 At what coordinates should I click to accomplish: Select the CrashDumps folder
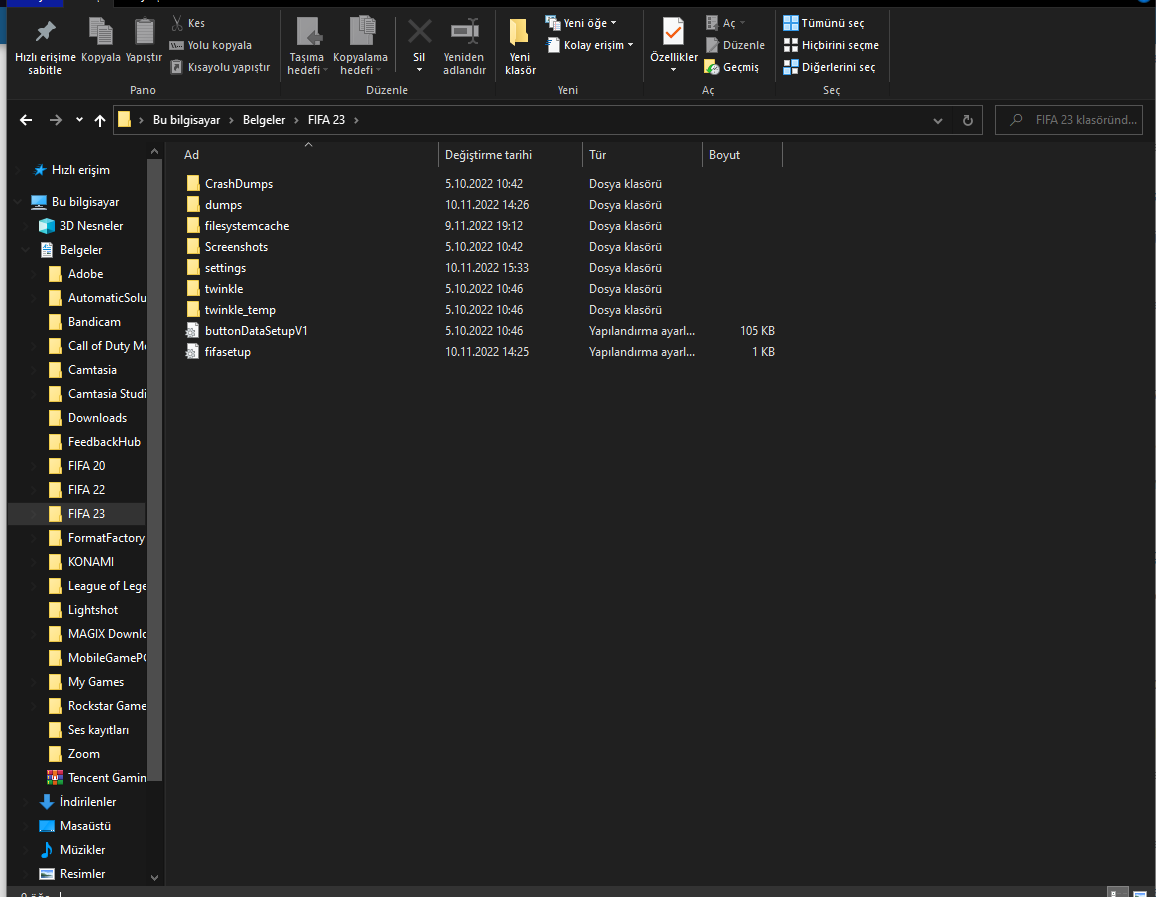click(239, 184)
